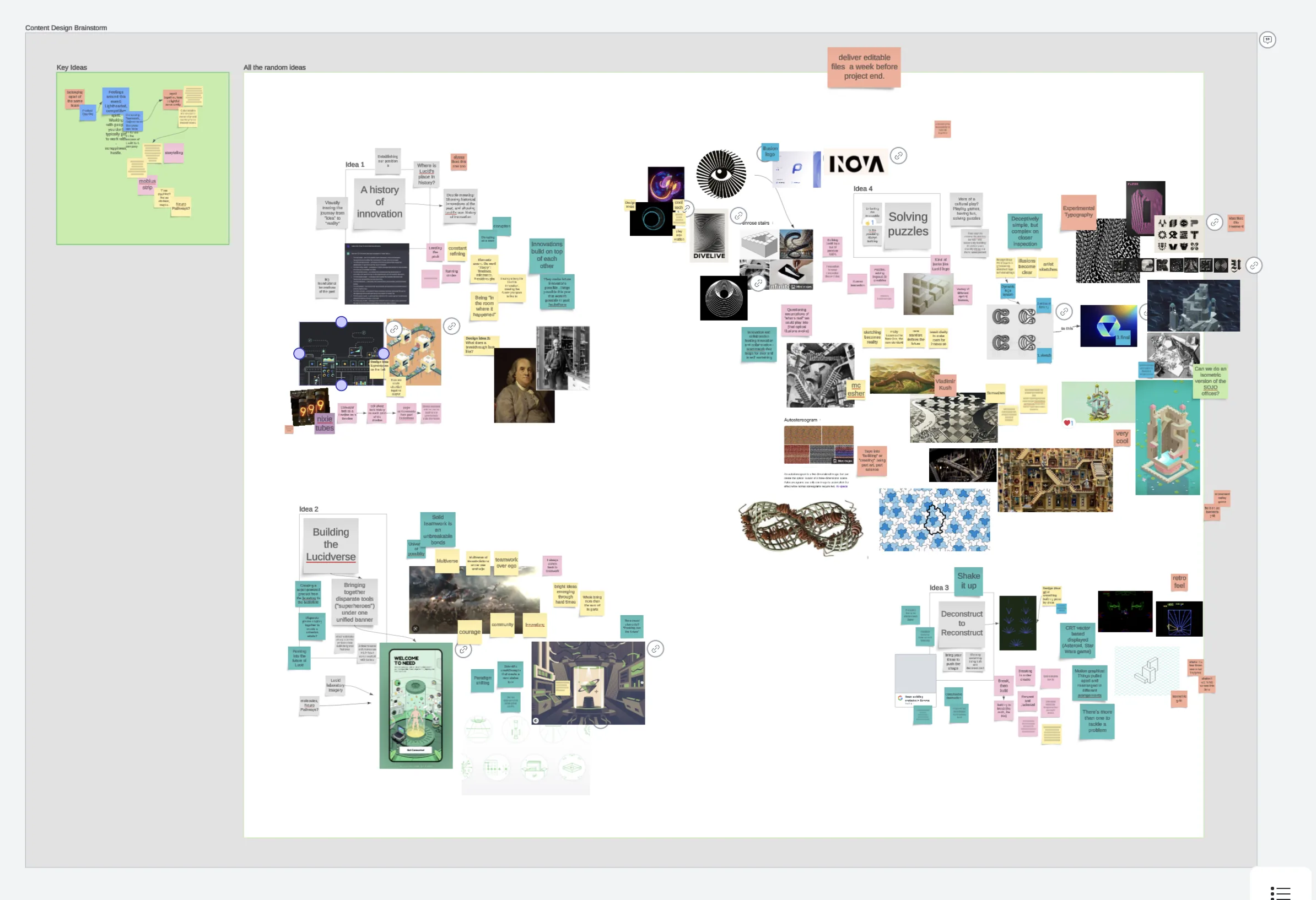Select the 'teamwork over ego' sticky note
Viewport: 1316px width, 900px height.
[506, 563]
